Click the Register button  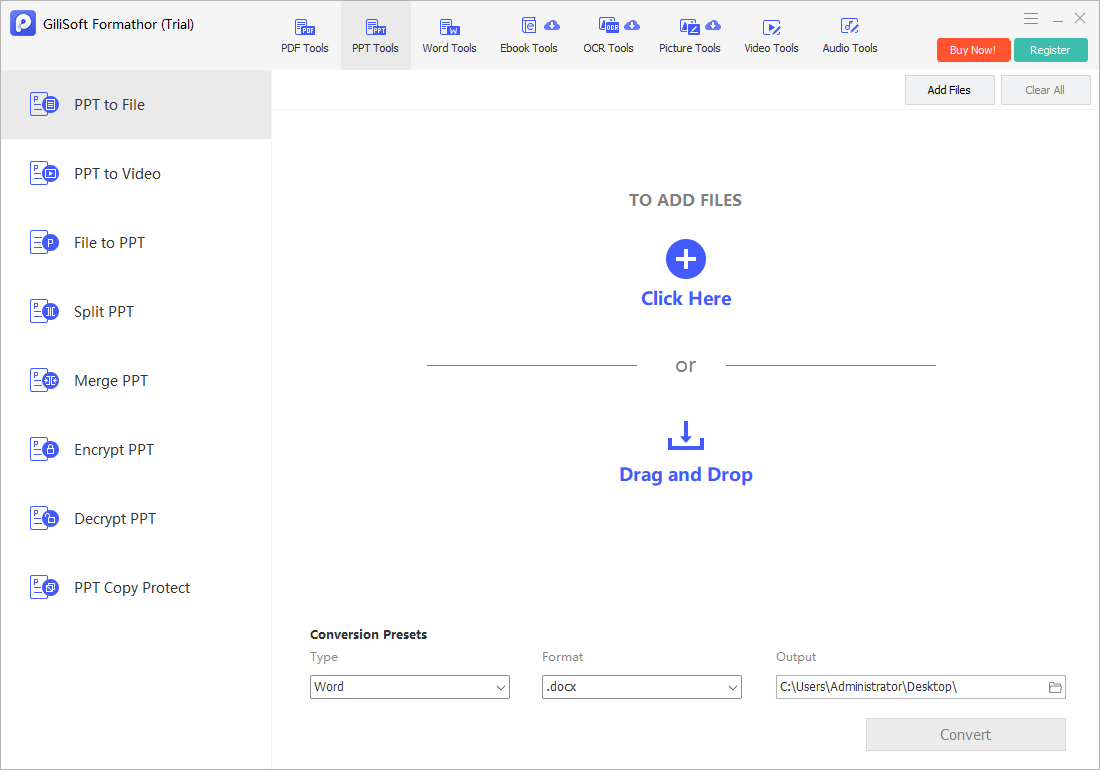(1050, 50)
